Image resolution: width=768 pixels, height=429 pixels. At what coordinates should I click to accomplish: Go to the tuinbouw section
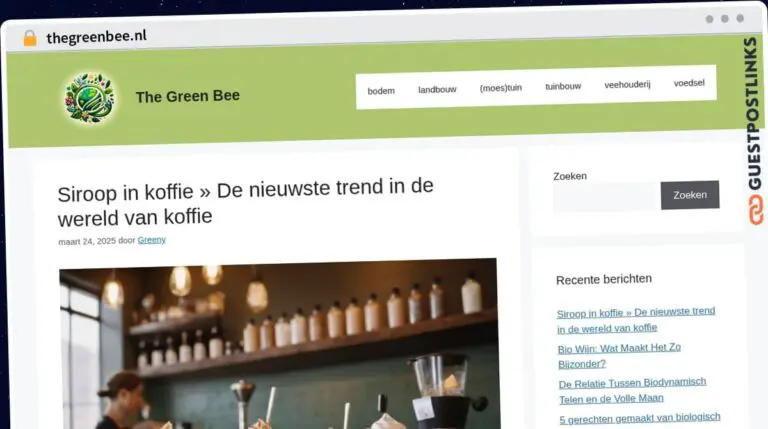[563, 87]
